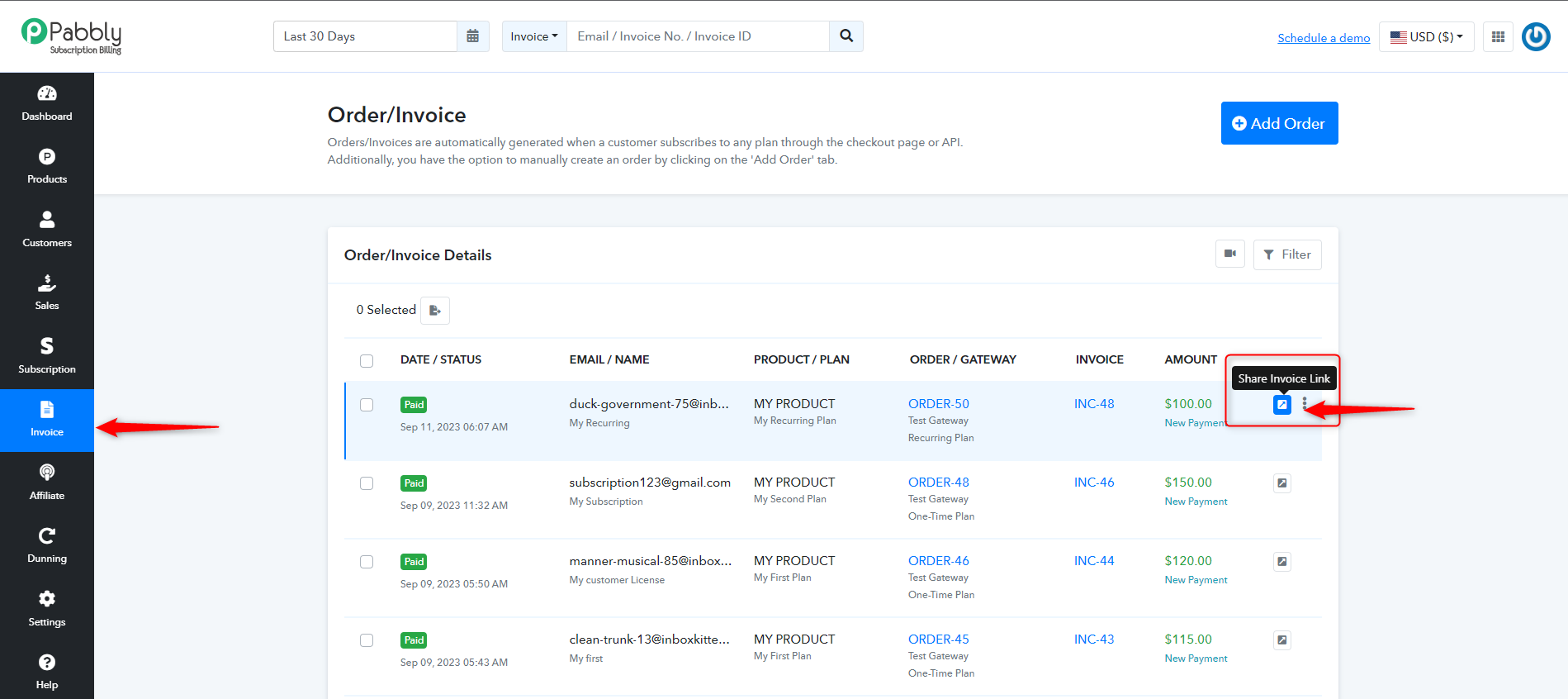Open three-dot menu for INC-48 row

point(1305,404)
